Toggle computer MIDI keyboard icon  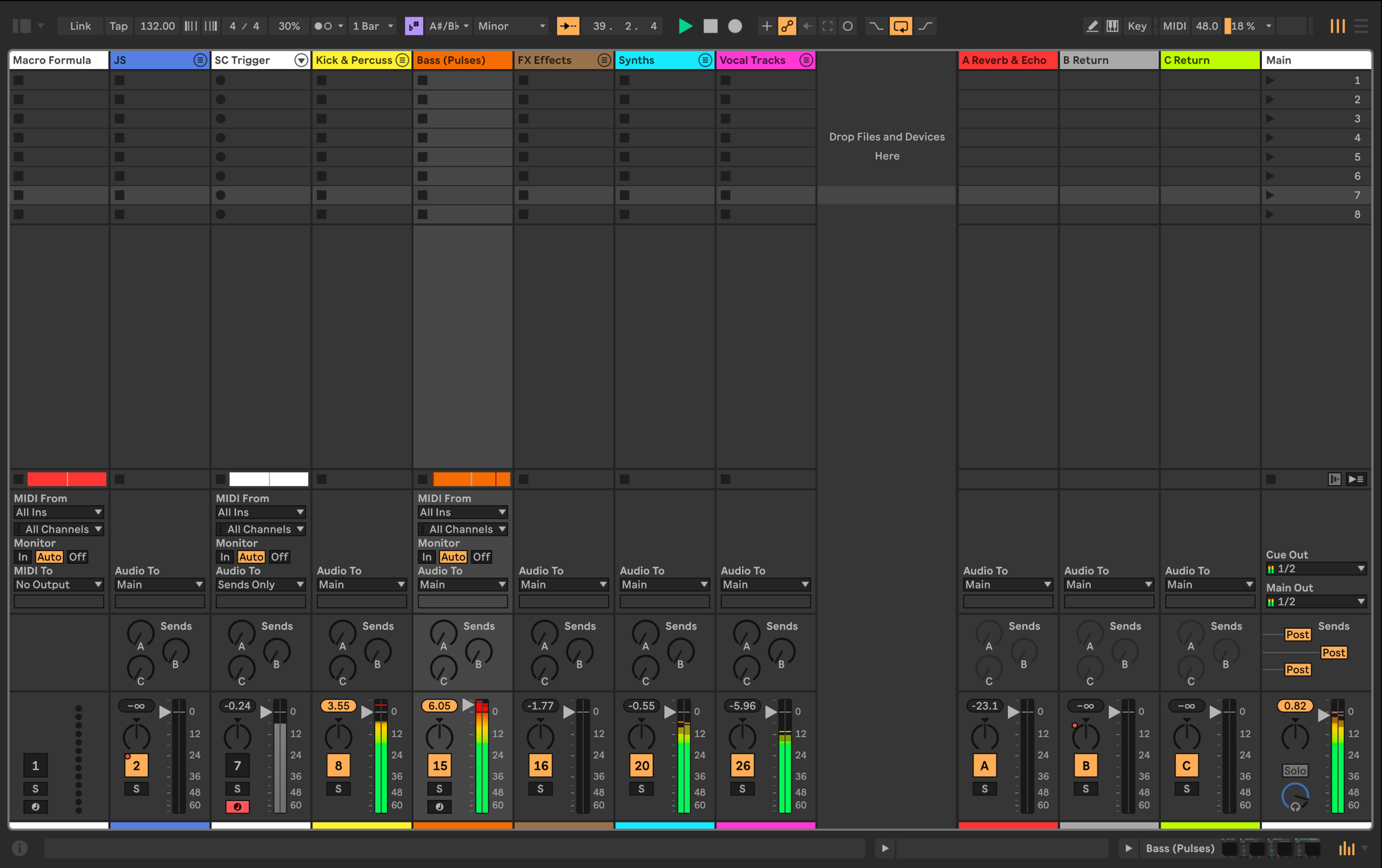tap(1113, 26)
